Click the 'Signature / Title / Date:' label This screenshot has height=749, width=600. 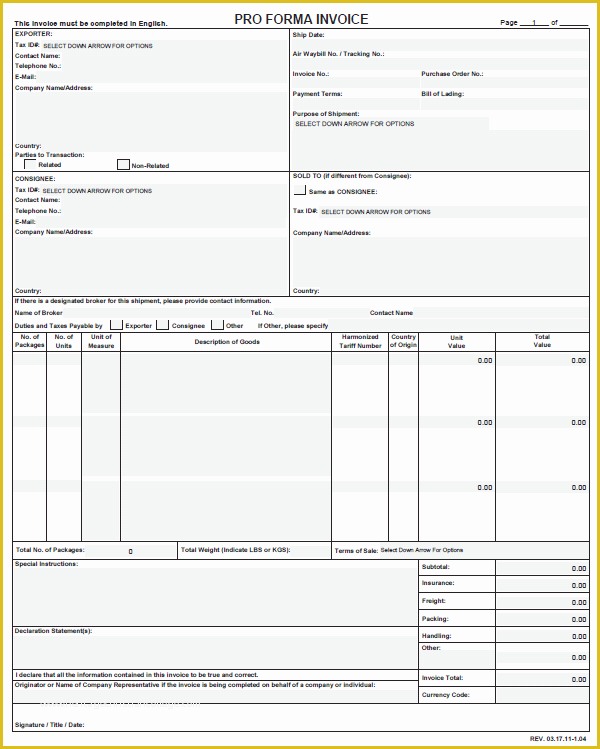click(50, 725)
